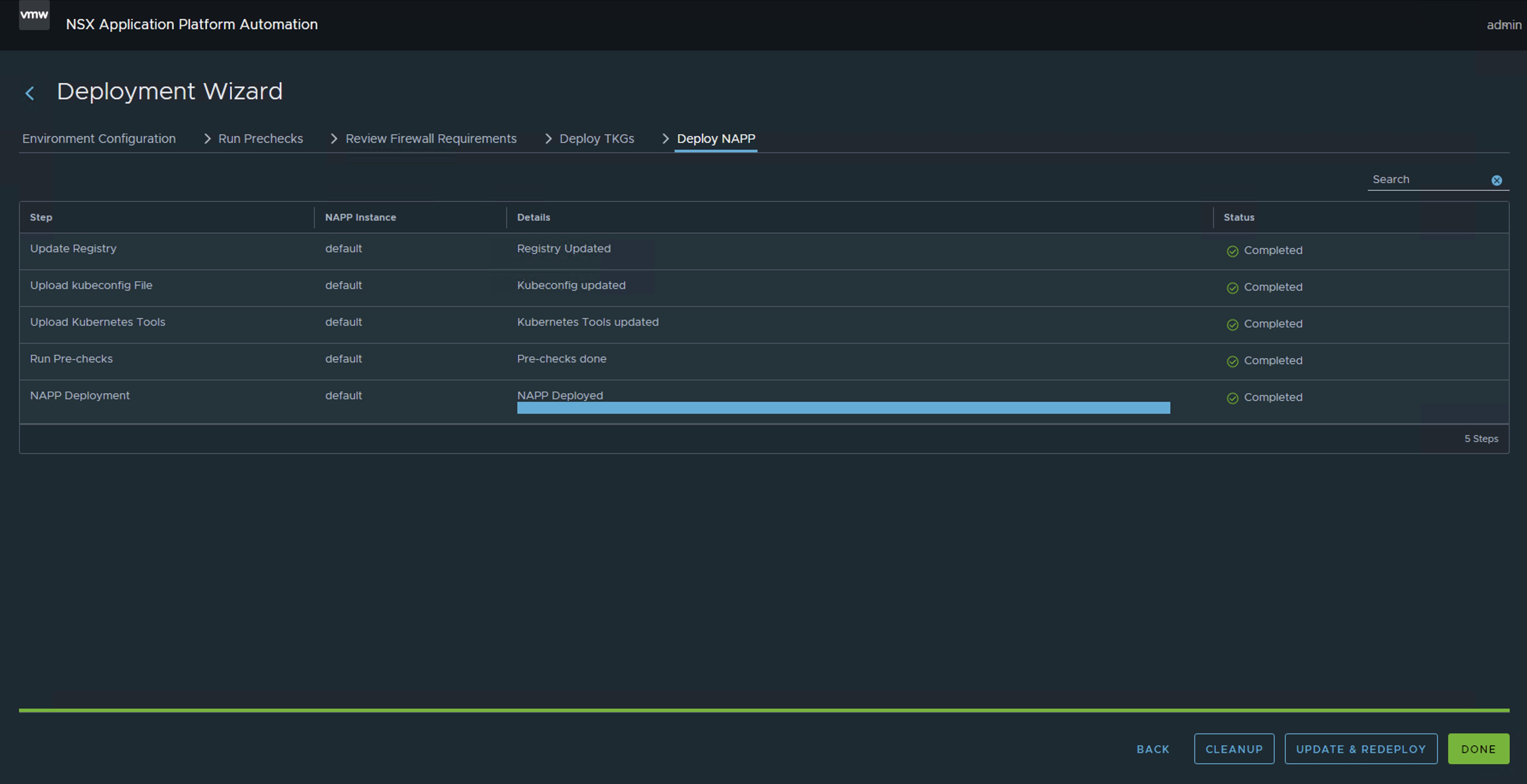Click 'Completed' text in NAPP Deployment row
The width and height of the screenshot is (1527, 784).
click(x=1273, y=398)
